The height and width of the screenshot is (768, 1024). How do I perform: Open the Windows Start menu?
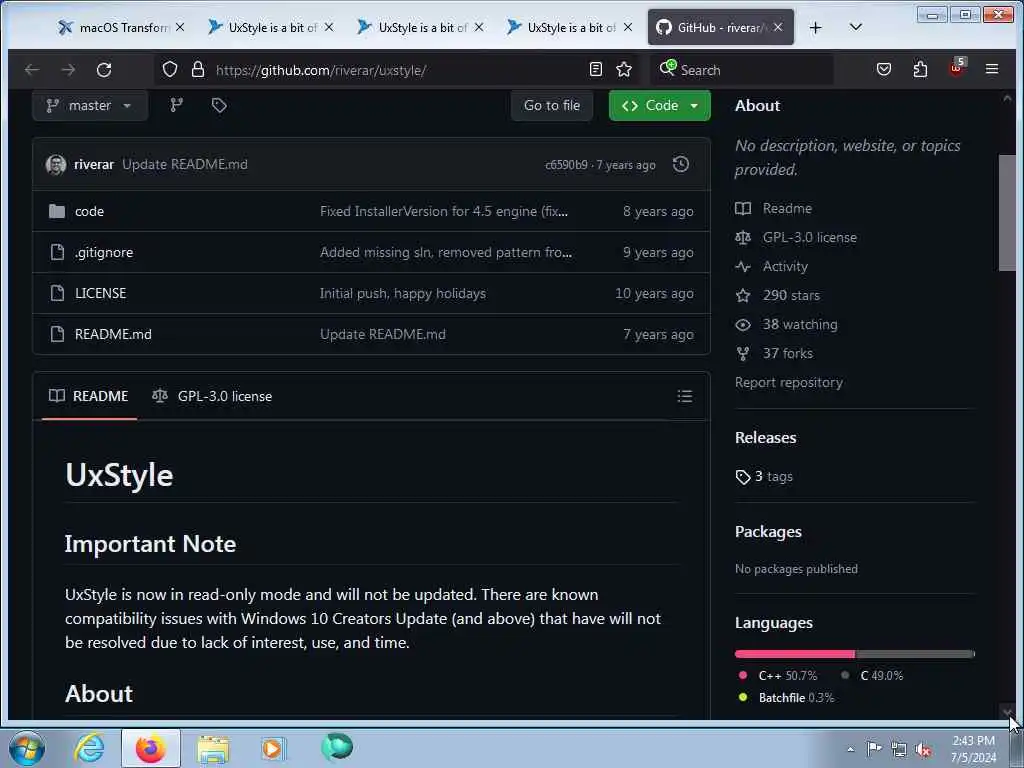(27, 748)
